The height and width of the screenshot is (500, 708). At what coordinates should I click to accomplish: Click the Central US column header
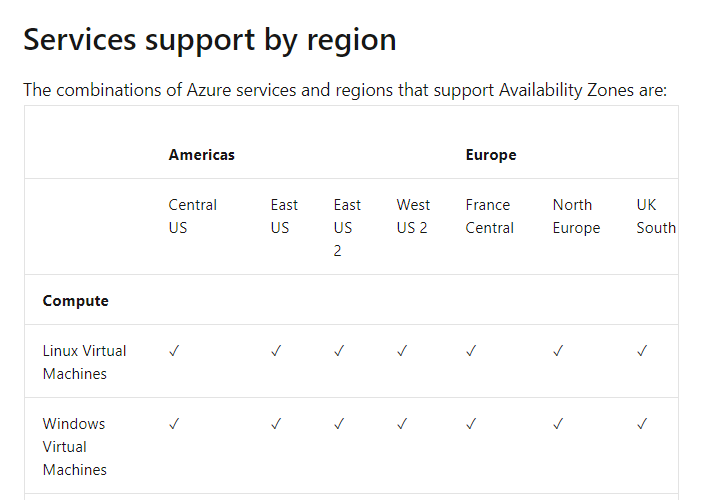[193, 216]
